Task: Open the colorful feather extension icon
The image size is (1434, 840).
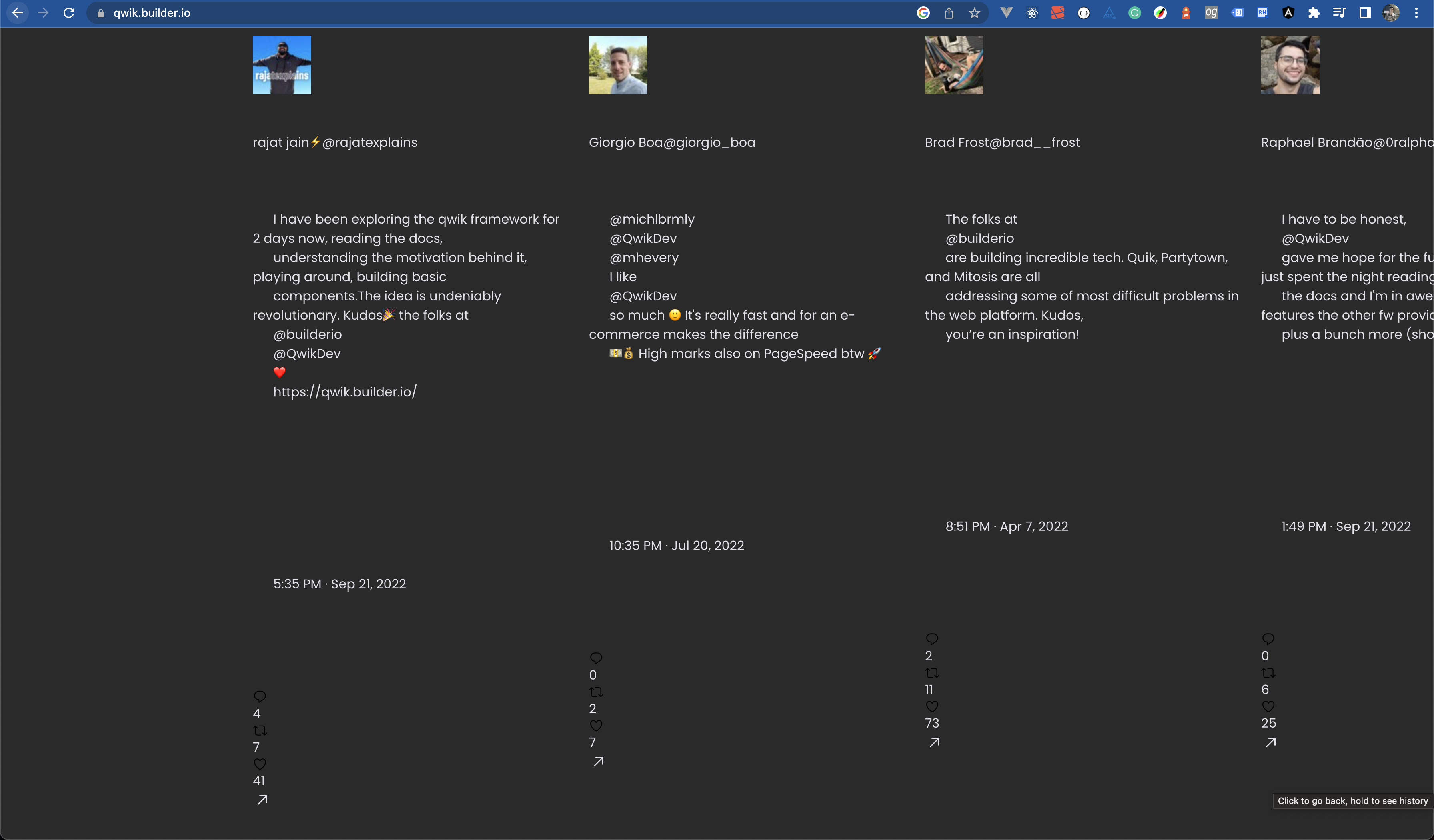Action: [x=1160, y=13]
